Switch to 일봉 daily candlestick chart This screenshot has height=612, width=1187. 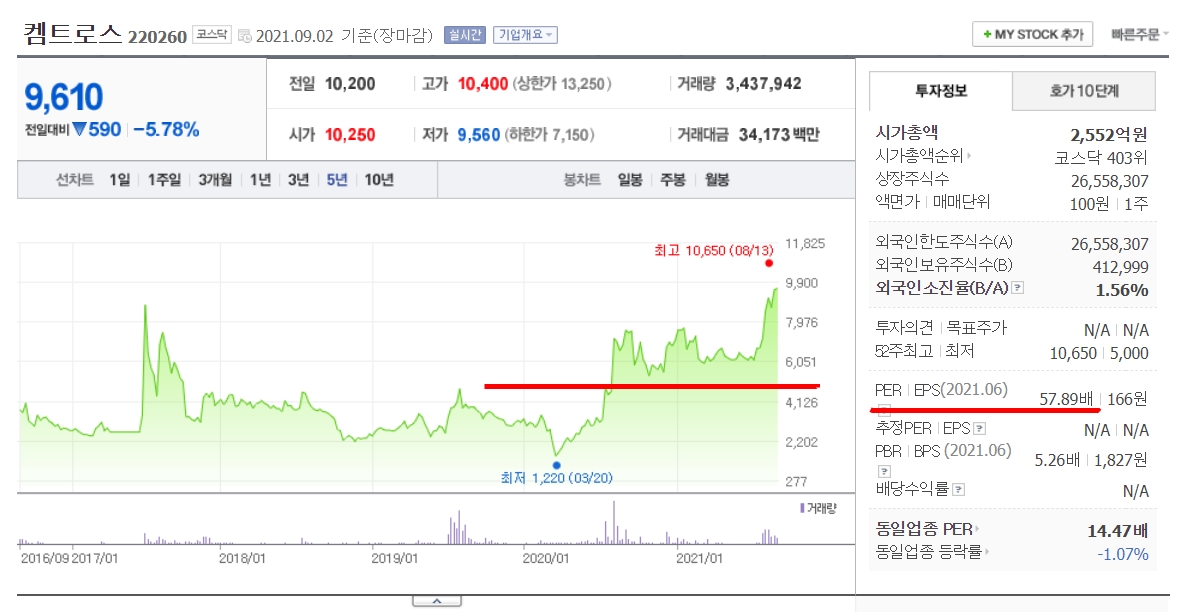[630, 180]
